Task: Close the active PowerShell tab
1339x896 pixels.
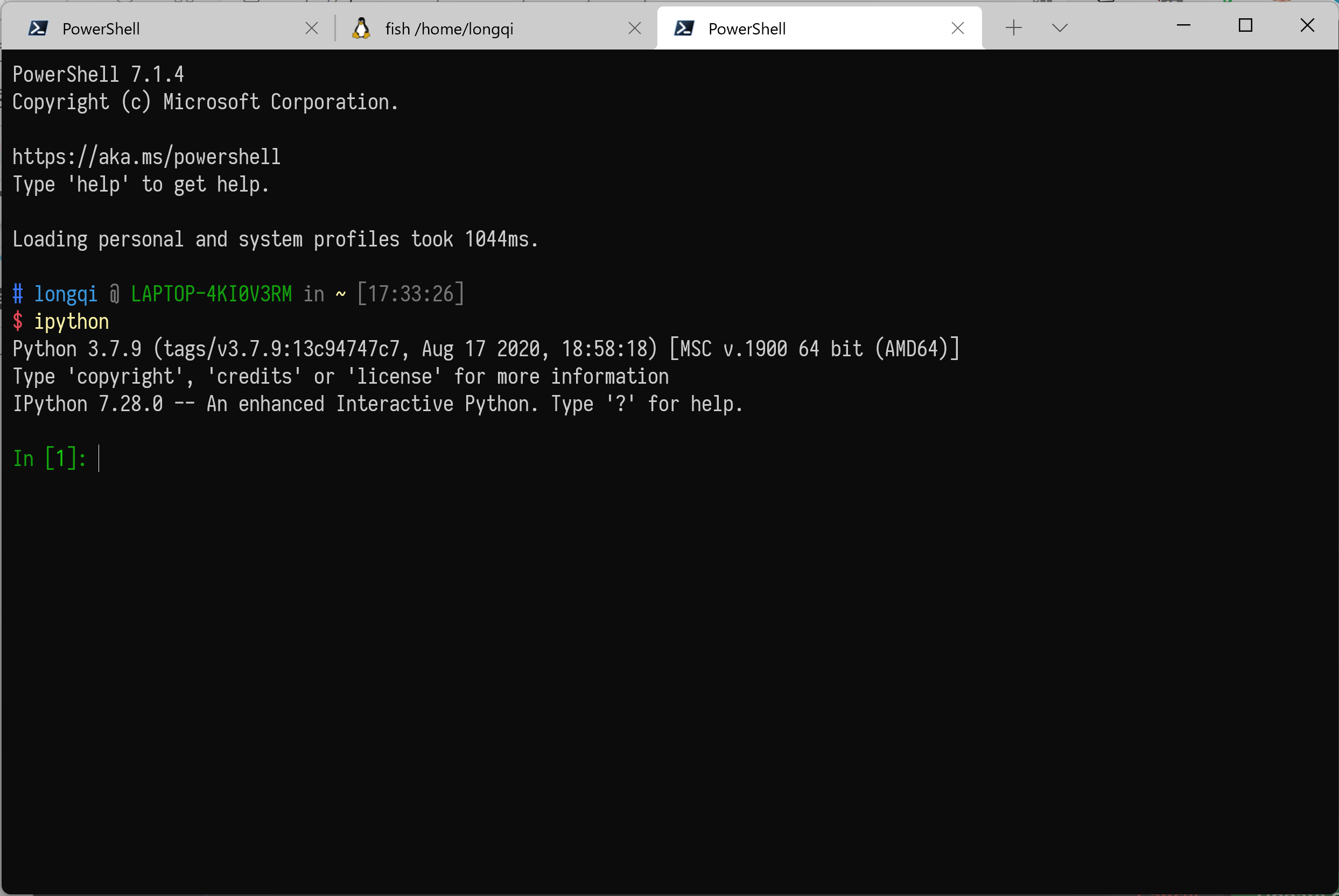Action: pos(958,27)
